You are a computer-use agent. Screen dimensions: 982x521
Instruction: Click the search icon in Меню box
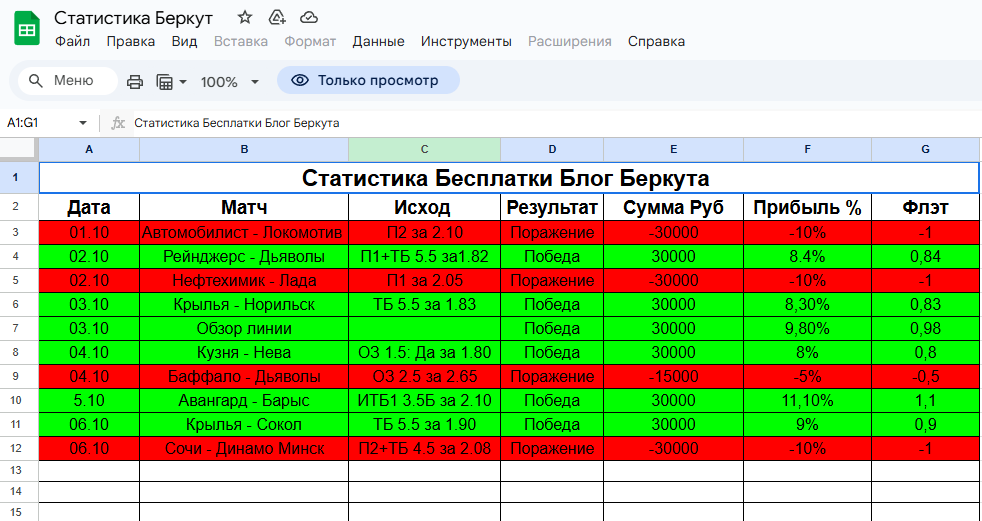tap(36, 81)
